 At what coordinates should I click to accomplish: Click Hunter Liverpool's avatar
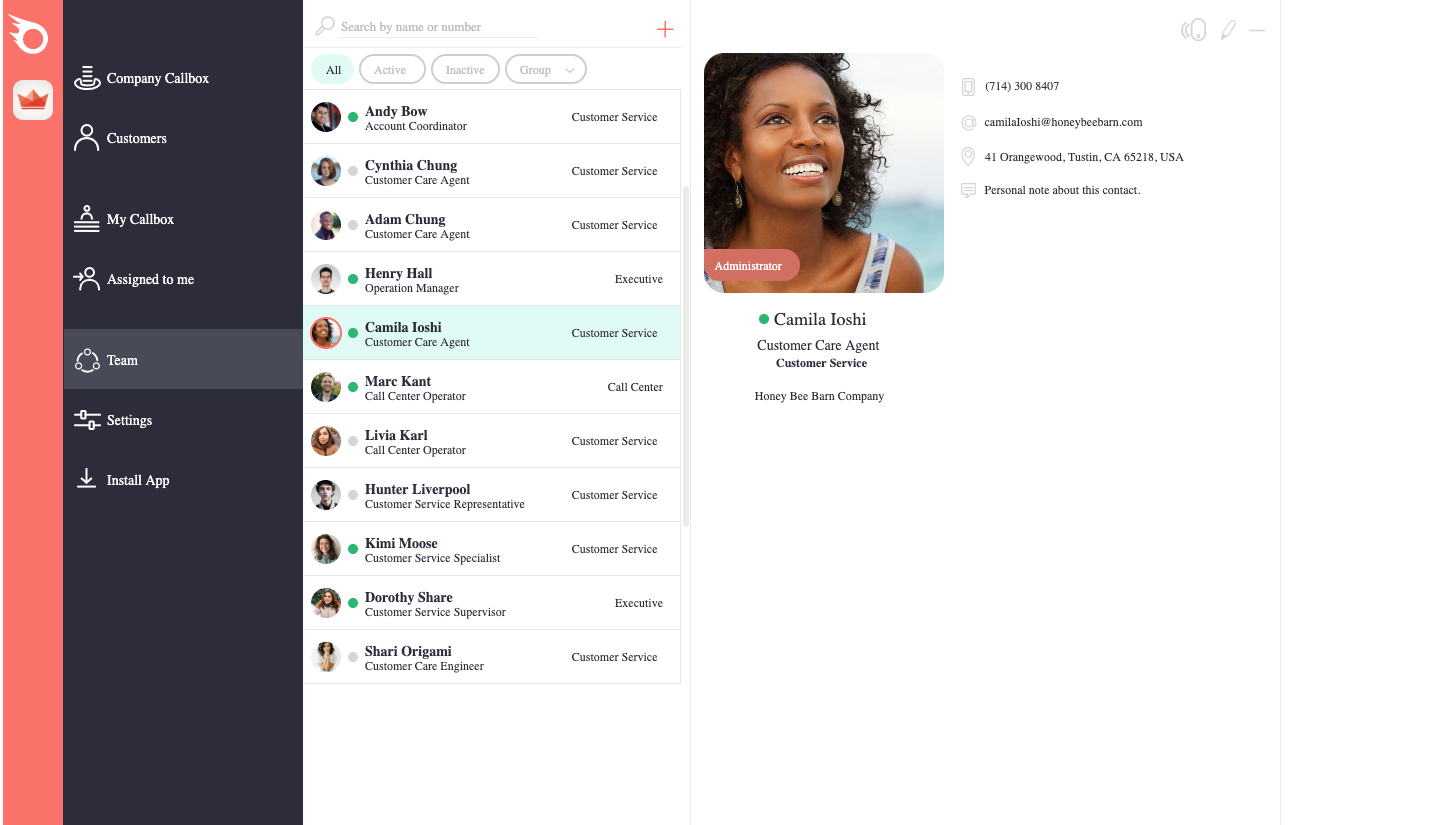click(326, 495)
